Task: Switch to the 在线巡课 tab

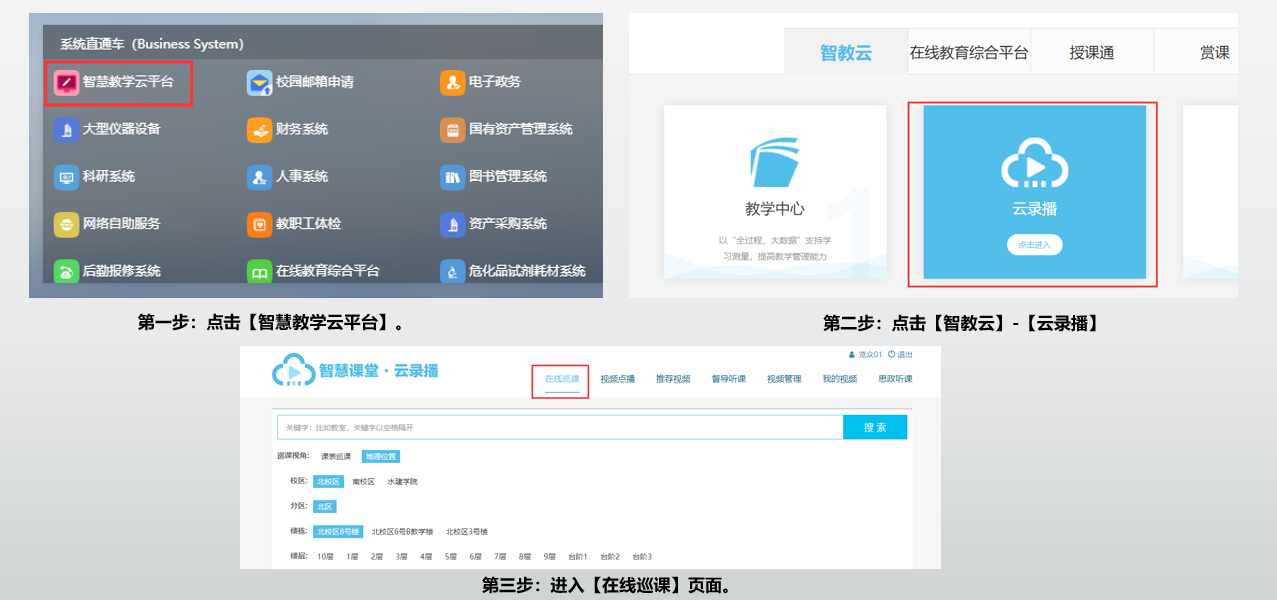Action: 561,380
